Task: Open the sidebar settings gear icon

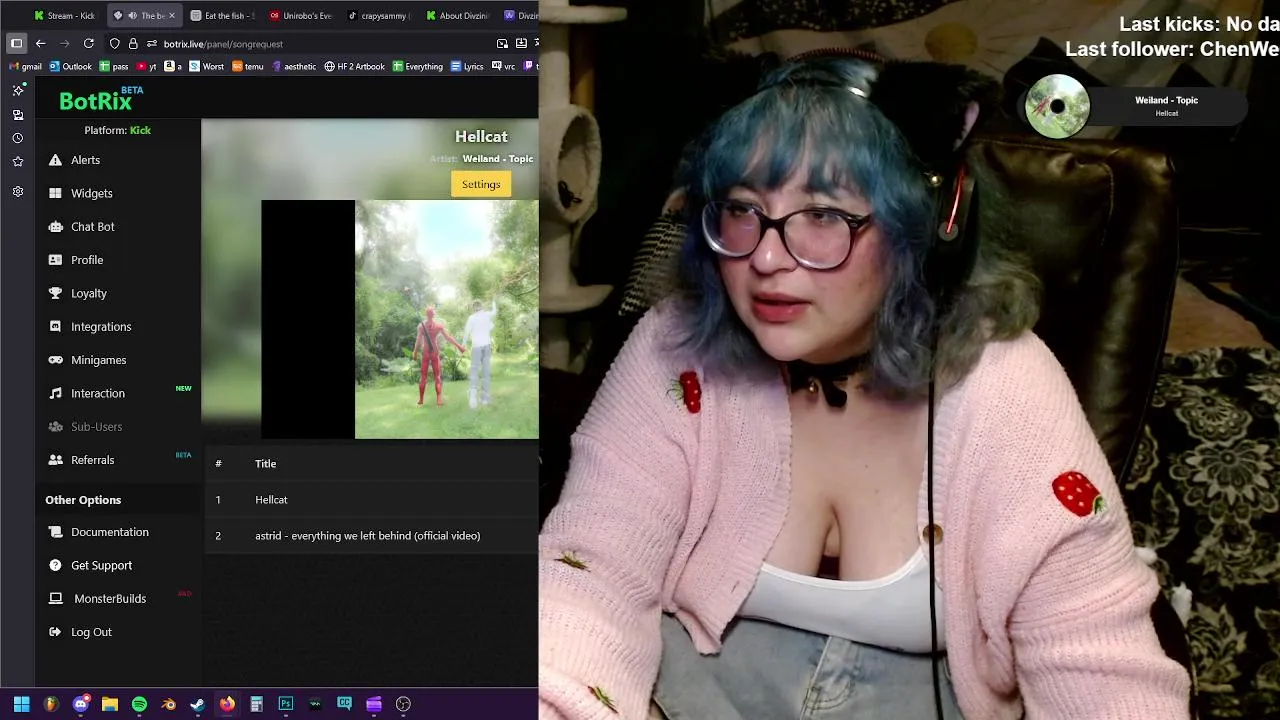Action: click(x=18, y=191)
